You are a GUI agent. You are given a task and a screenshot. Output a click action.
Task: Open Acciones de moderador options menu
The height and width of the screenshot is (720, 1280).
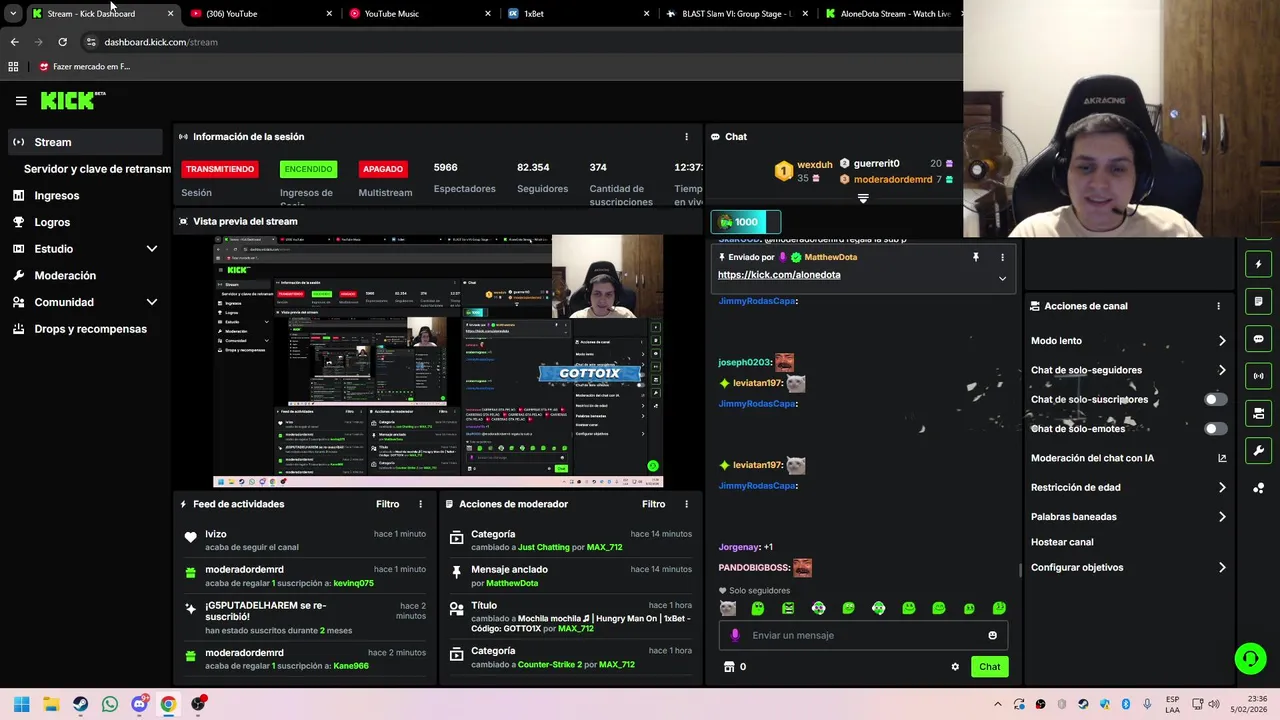tap(686, 504)
